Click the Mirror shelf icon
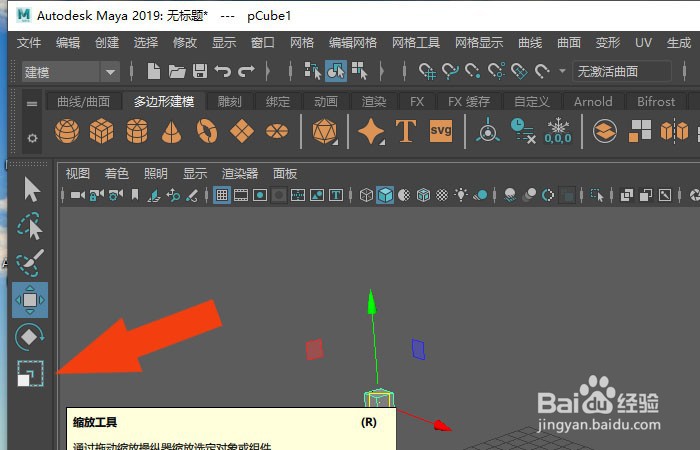This screenshot has height=450, width=700. point(675,131)
